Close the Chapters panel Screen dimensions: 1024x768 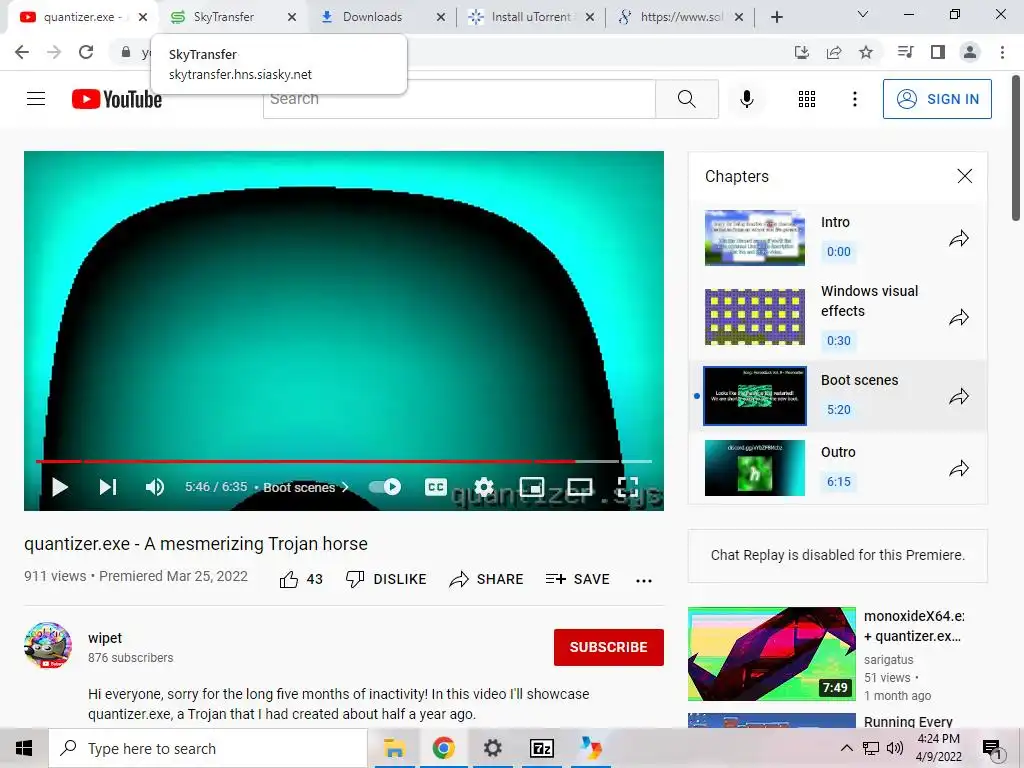(x=965, y=176)
